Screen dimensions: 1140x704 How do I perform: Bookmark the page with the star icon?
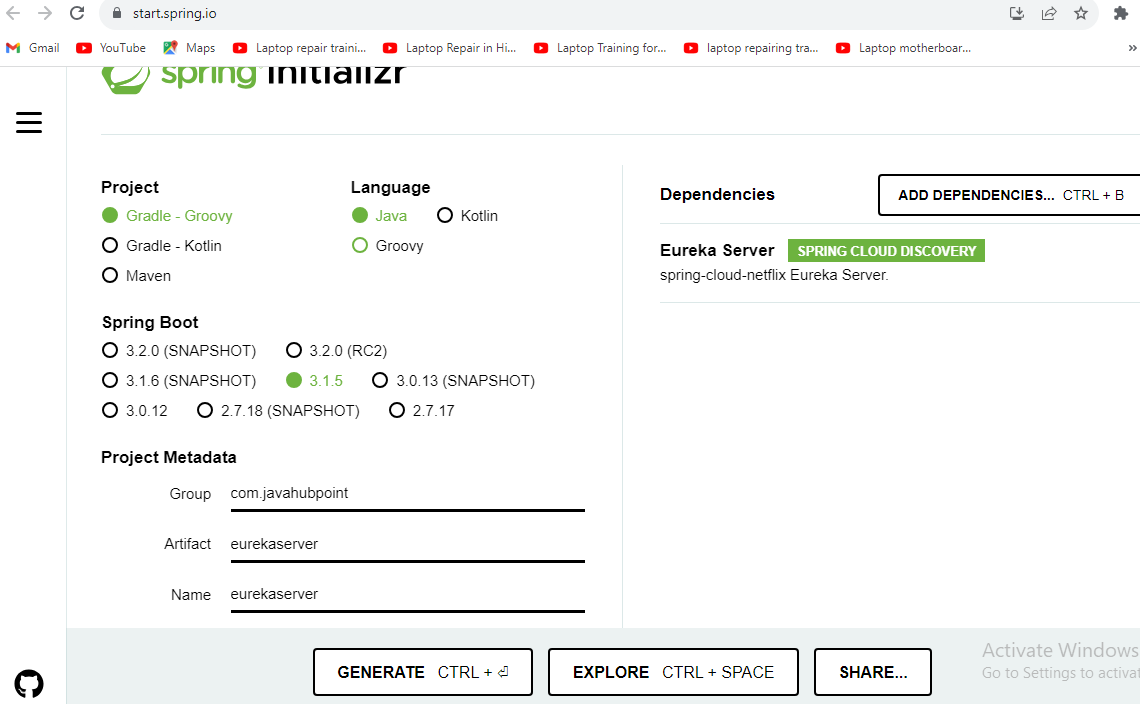tap(1081, 13)
